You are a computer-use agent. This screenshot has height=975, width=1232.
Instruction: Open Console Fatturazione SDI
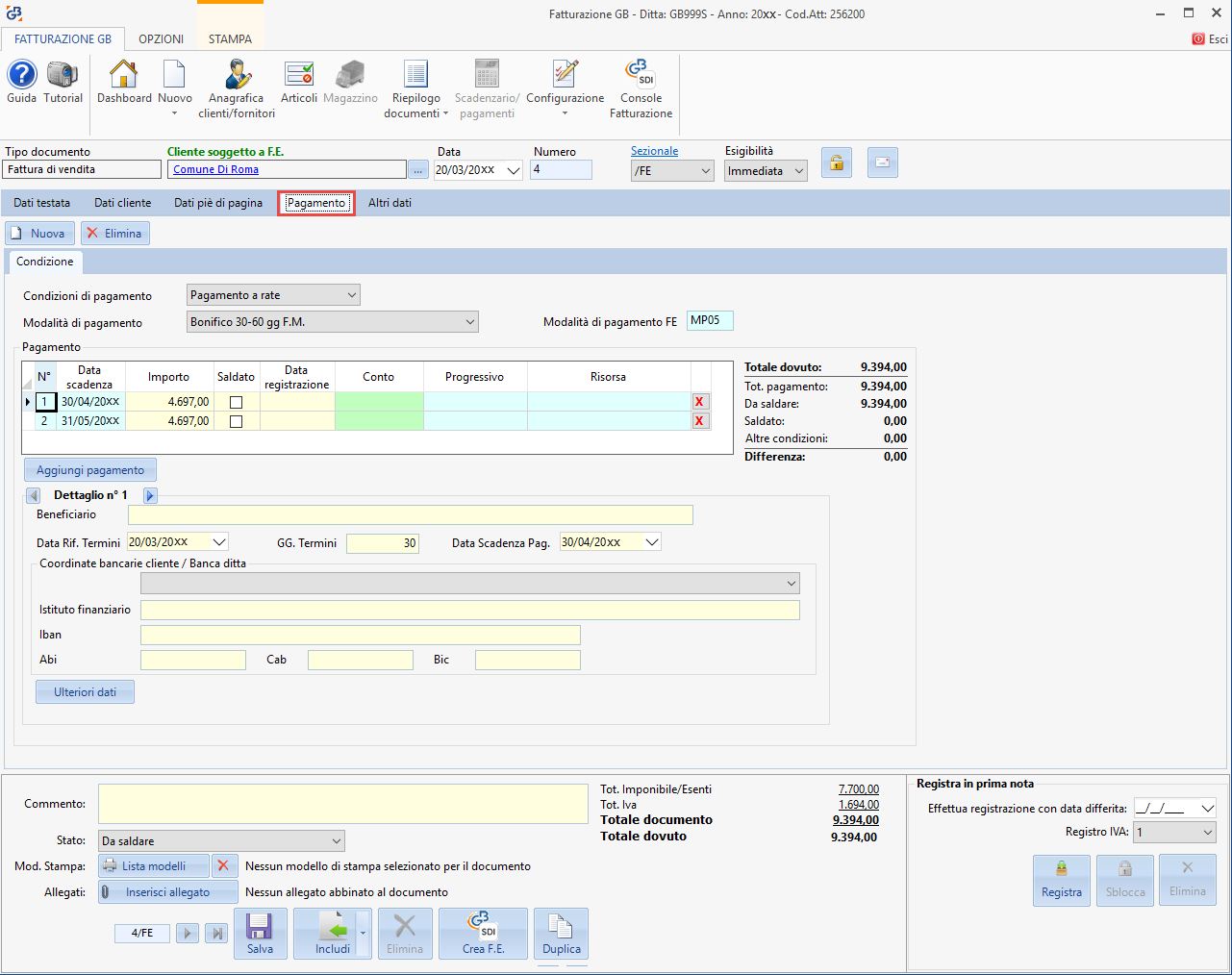click(641, 88)
